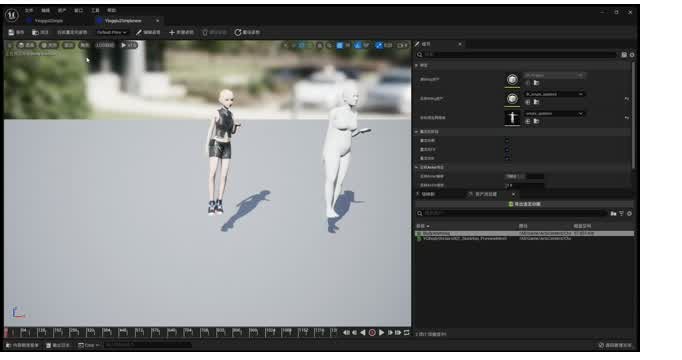Select the white source mannequin in viewport
This screenshot has width=682, height=360.
coord(344,152)
